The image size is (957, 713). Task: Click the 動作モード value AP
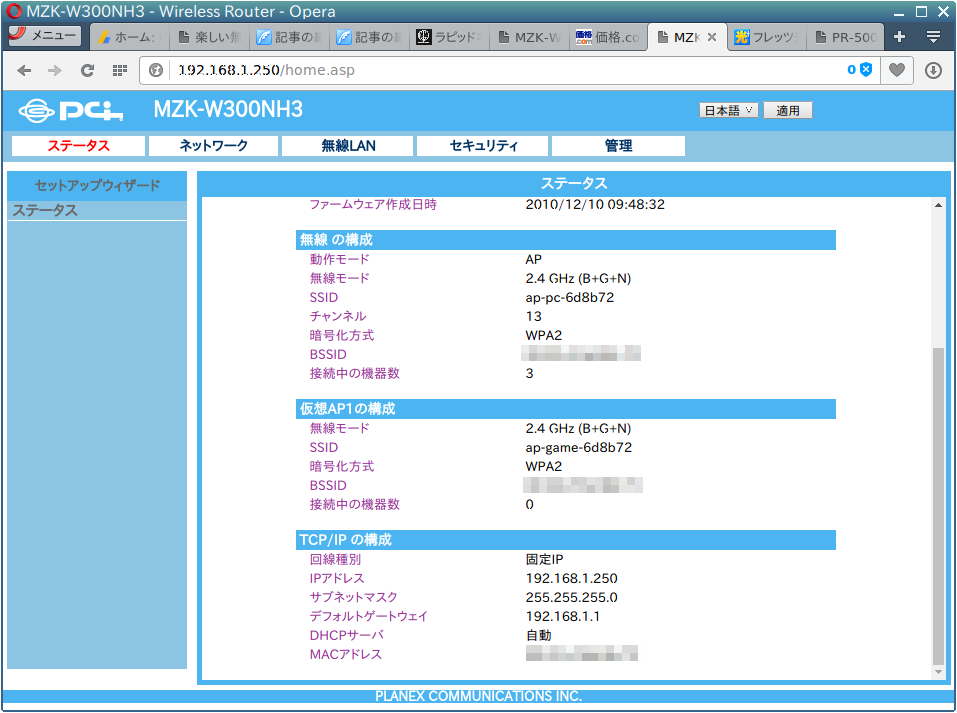point(533,260)
